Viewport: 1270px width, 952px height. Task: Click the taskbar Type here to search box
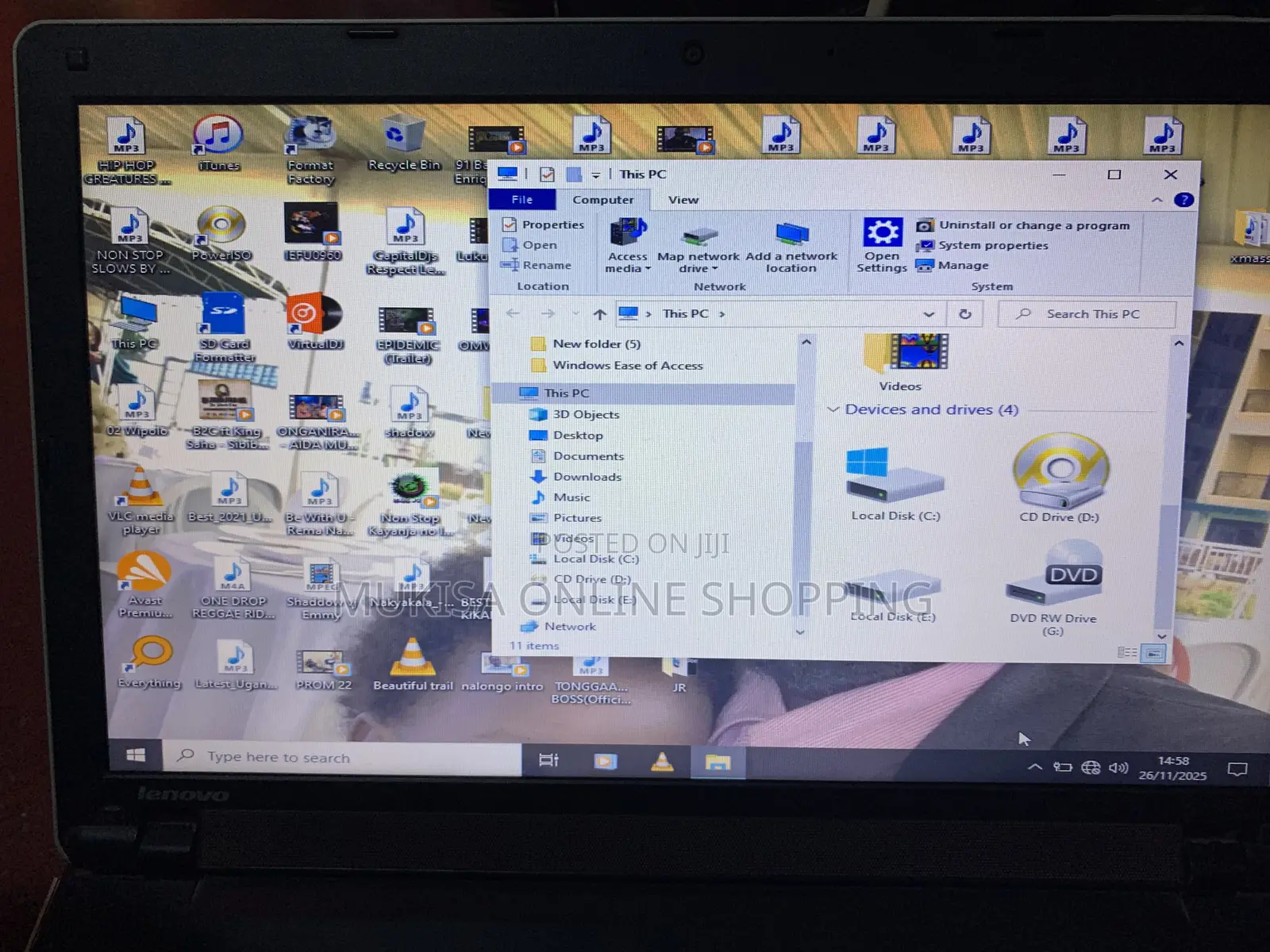(x=342, y=757)
